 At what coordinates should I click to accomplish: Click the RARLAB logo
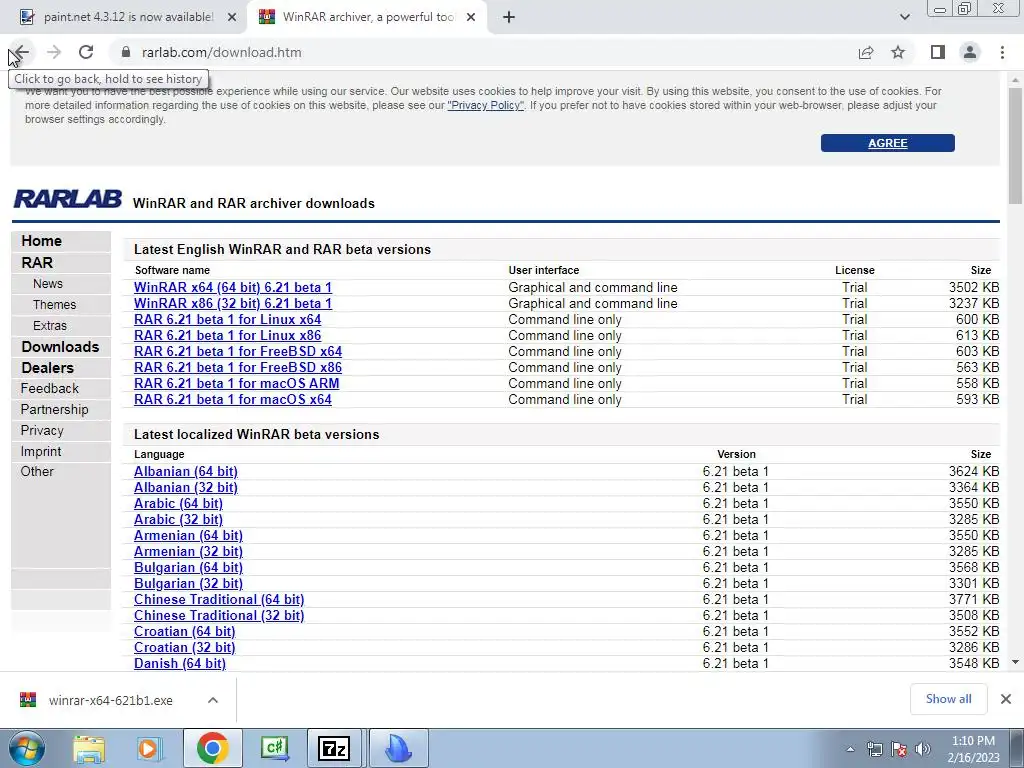coord(67,199)
